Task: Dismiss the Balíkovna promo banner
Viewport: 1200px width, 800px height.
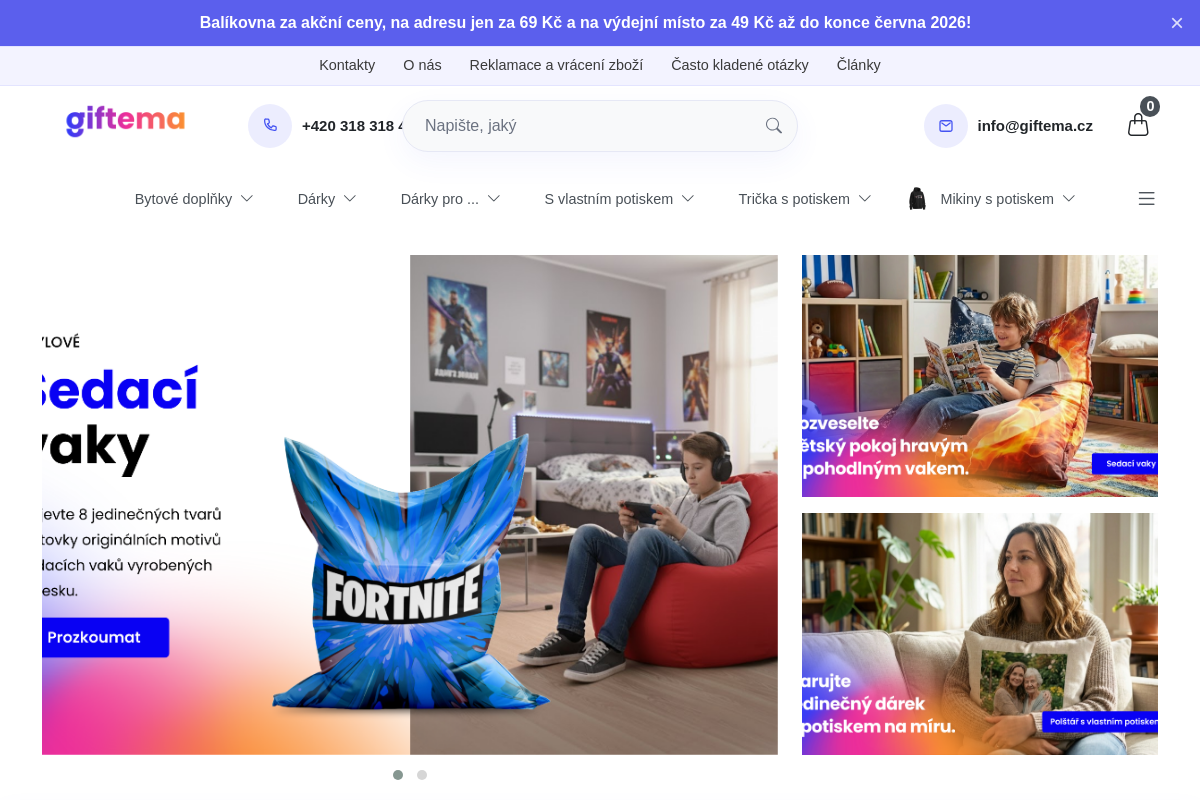Action: pyautogui.click(x=1176, y=23)
